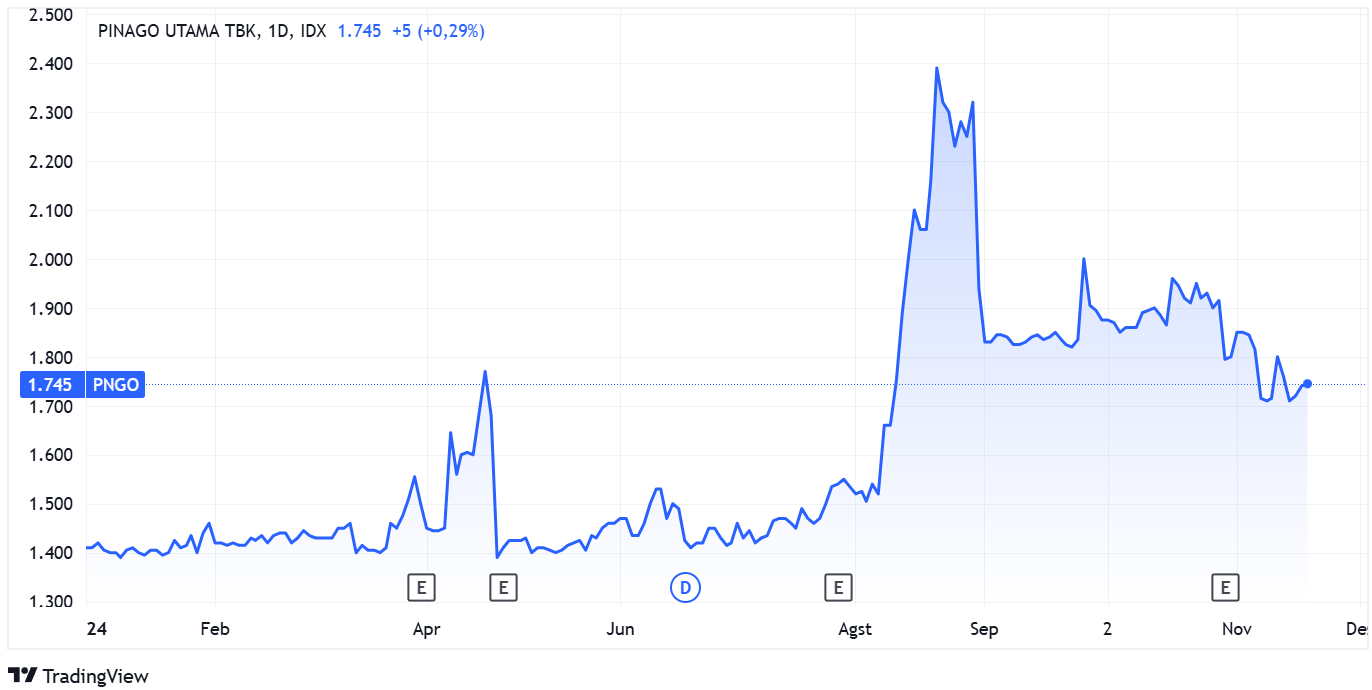The height and width of the screenshot is (690, 1372).
Task: Click the PNGO symbol price label
Action: [116, 384]
